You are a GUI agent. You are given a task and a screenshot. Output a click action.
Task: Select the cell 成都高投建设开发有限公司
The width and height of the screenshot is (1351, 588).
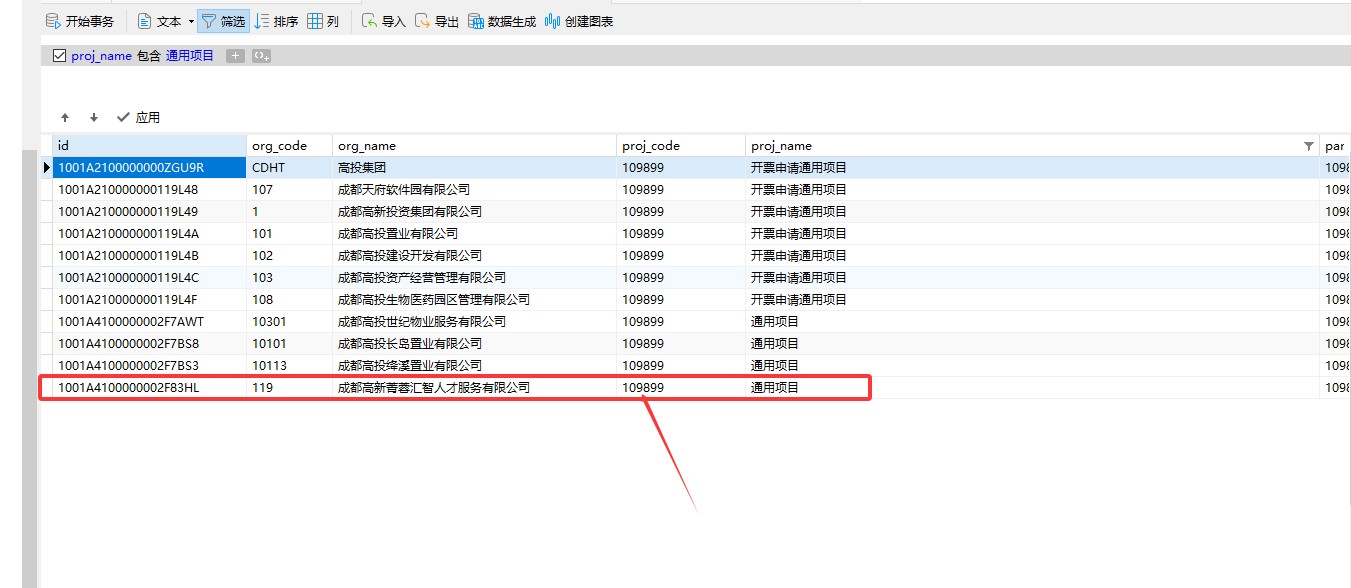click(x=474, y=255)
